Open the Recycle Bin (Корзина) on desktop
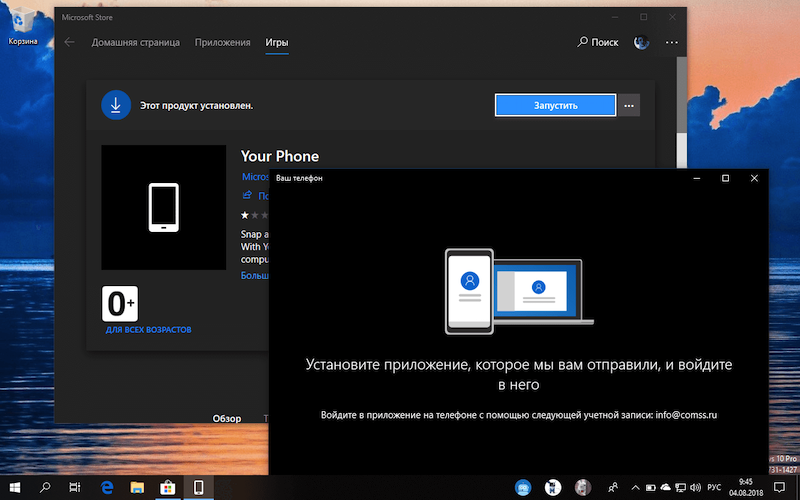The width and height of the screenshot is (800, 500). point(22,25)
